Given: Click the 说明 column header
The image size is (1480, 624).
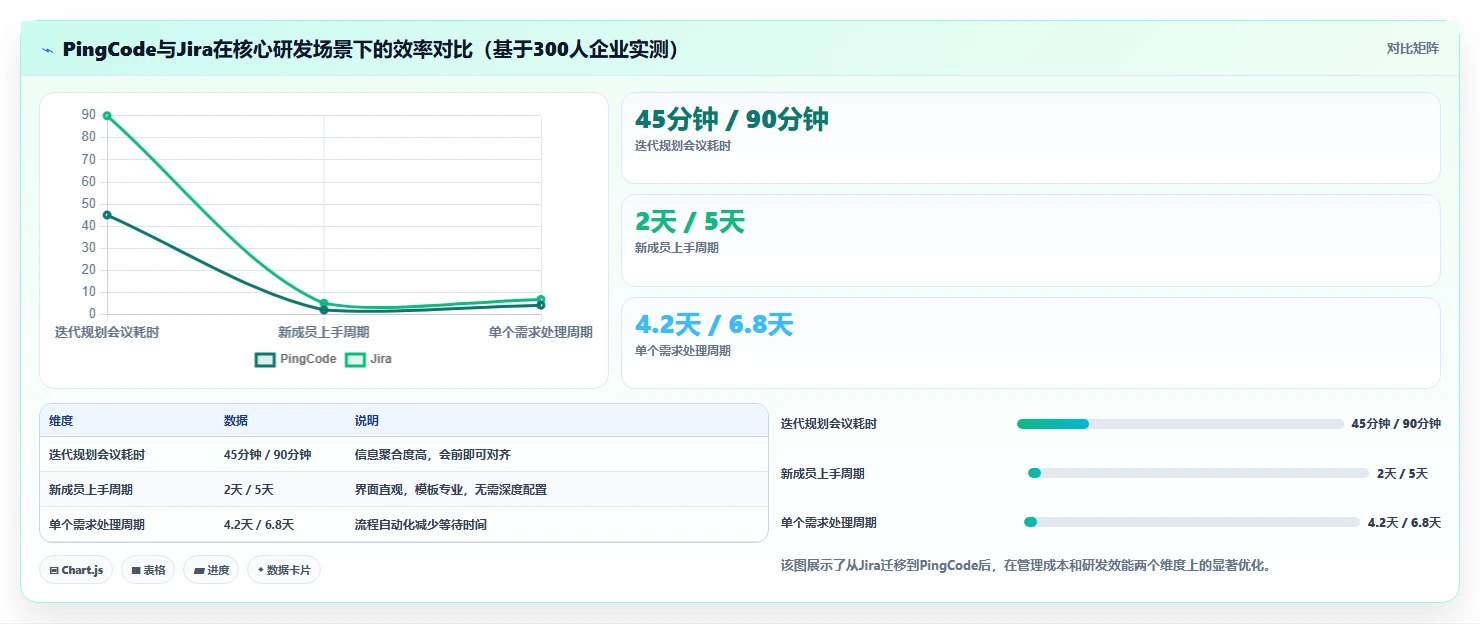Looking at the screenshot, I should (367, 421).
